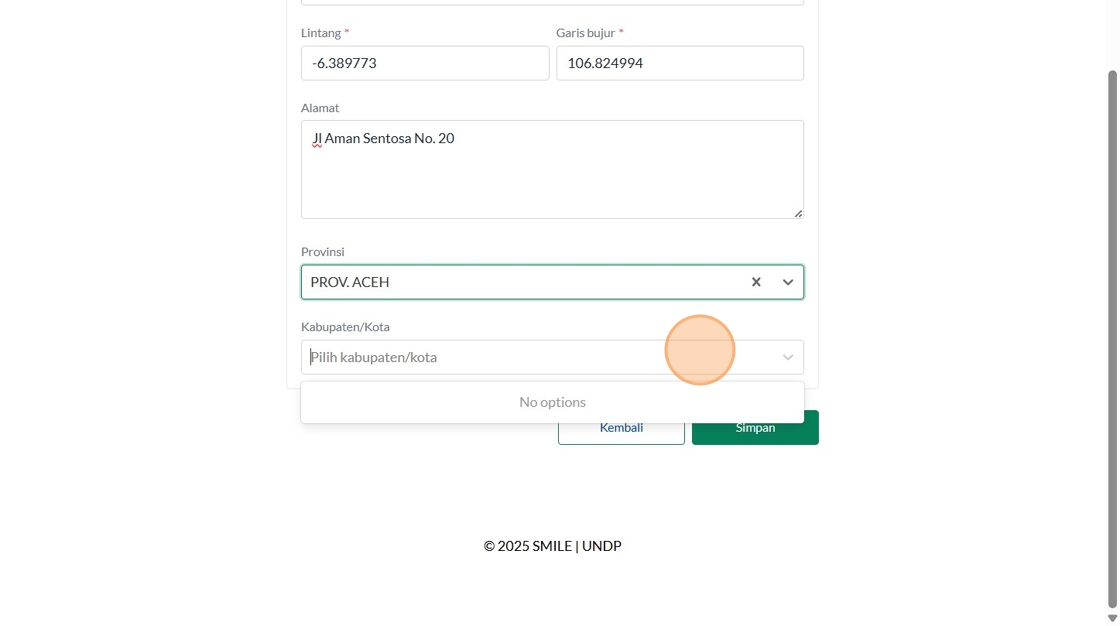Expand the Kabupaten/Kota dropdown arrow
The image size is (1120, 626).
[788, 357]
